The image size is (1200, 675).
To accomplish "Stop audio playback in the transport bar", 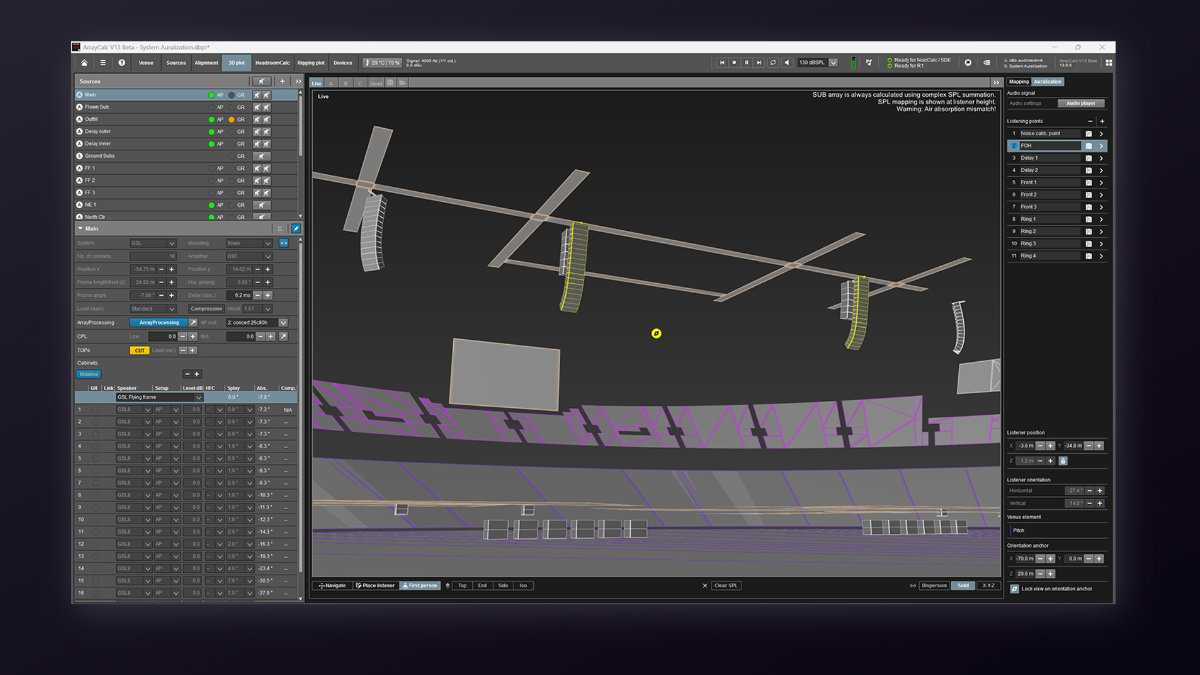I will (x=733, y=62).
